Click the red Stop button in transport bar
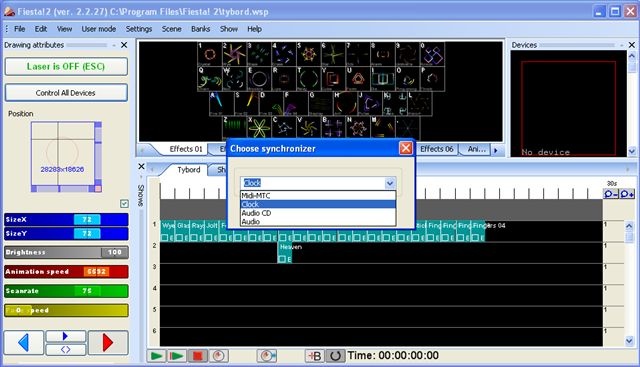This screenshot has height=367, width=640. coord(197,356)
